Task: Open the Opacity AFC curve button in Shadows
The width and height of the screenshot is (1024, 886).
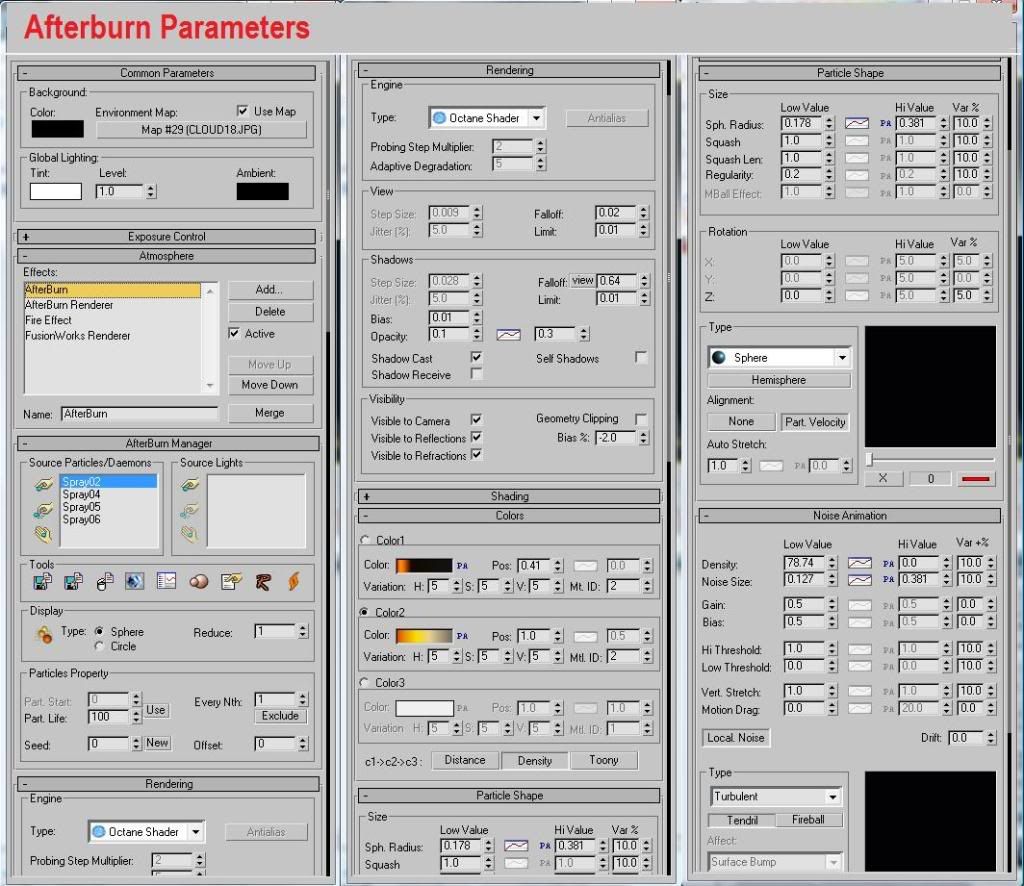Action: 508,335
